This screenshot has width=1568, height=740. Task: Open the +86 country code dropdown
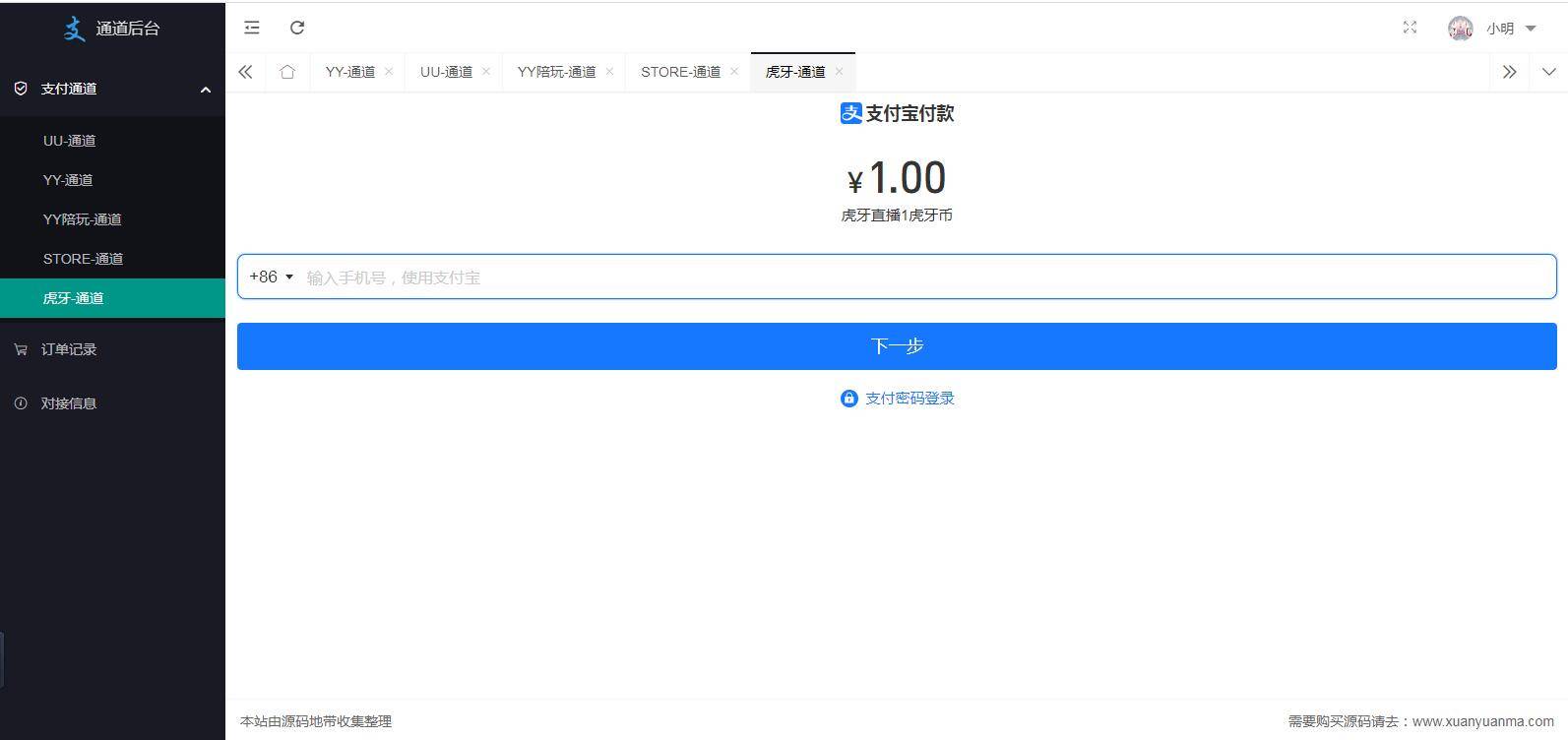tap(272, 277)
